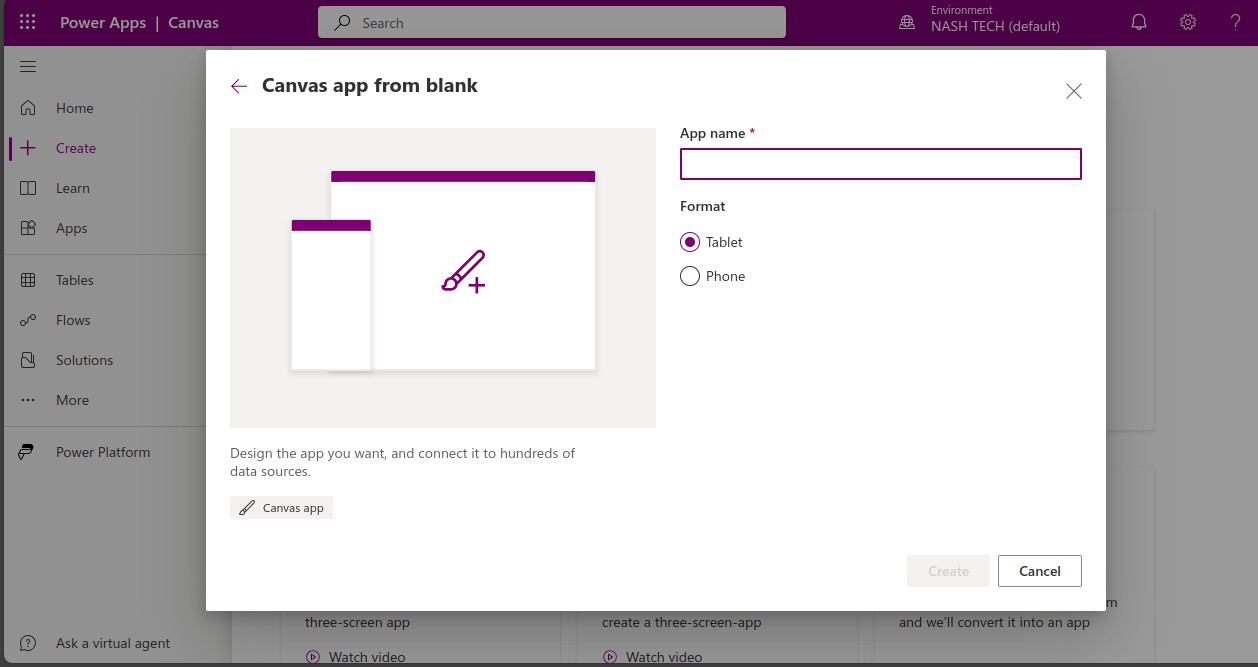This screenshot has width=1258, height=667.
Task: Expand the More navigation item
Action: coord(72,400)
